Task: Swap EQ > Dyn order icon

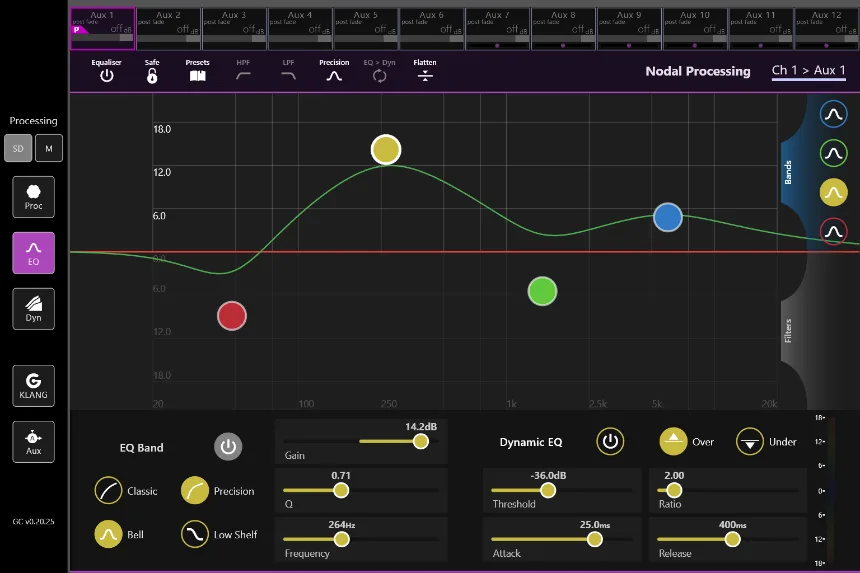Action: tap(380, 76)
